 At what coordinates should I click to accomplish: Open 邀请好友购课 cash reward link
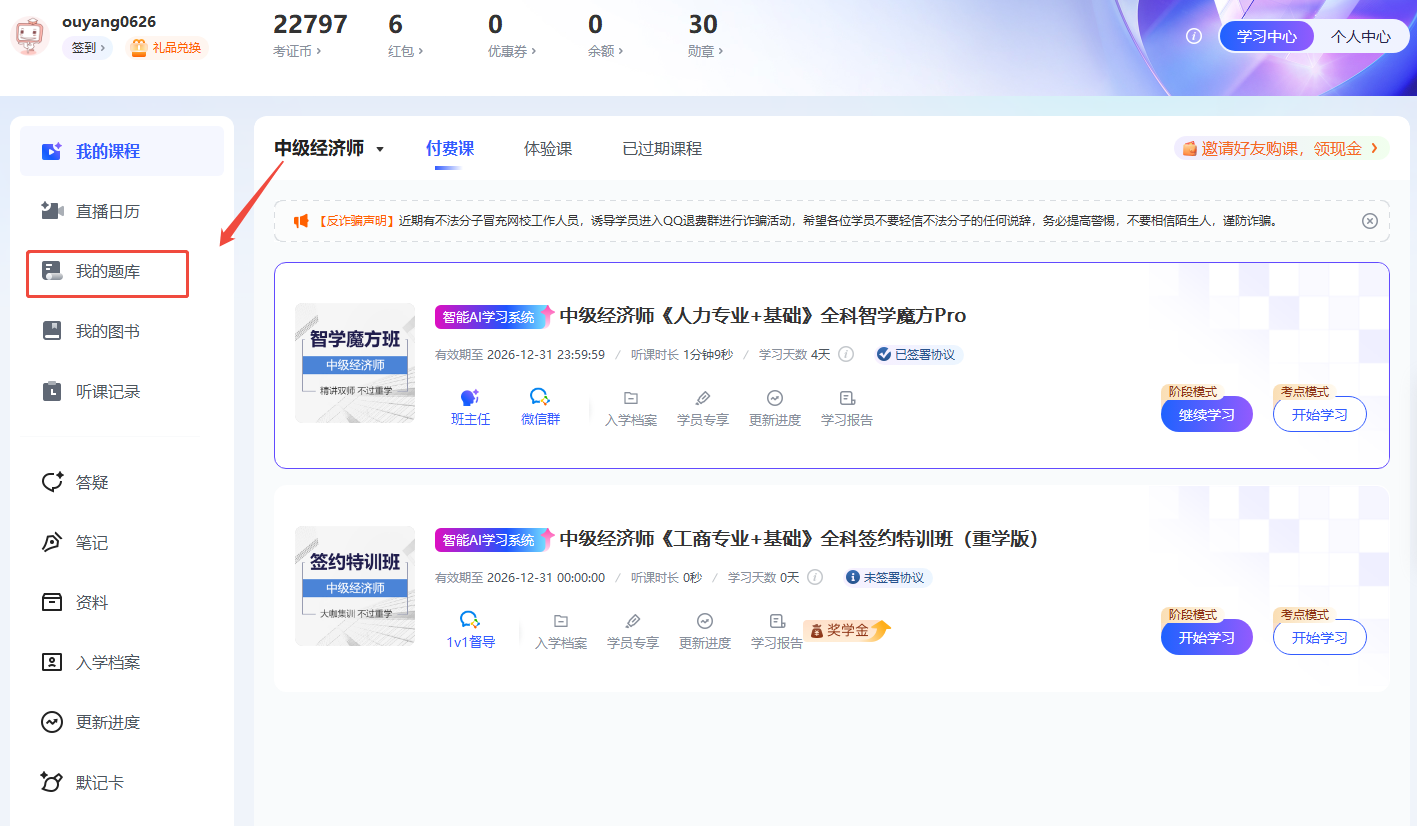point(1281,149)
